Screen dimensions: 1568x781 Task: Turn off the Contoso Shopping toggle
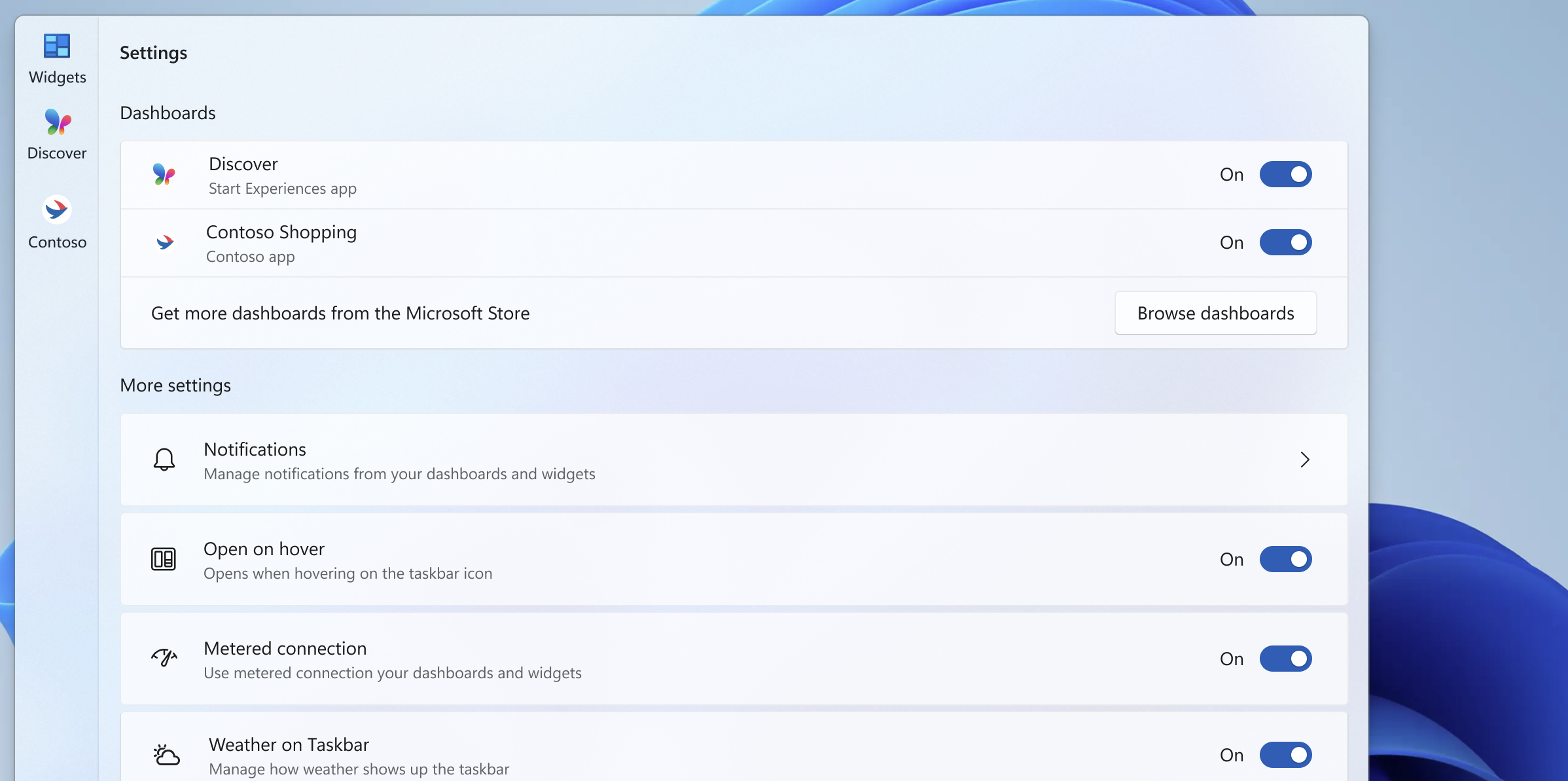[1285, 242]
